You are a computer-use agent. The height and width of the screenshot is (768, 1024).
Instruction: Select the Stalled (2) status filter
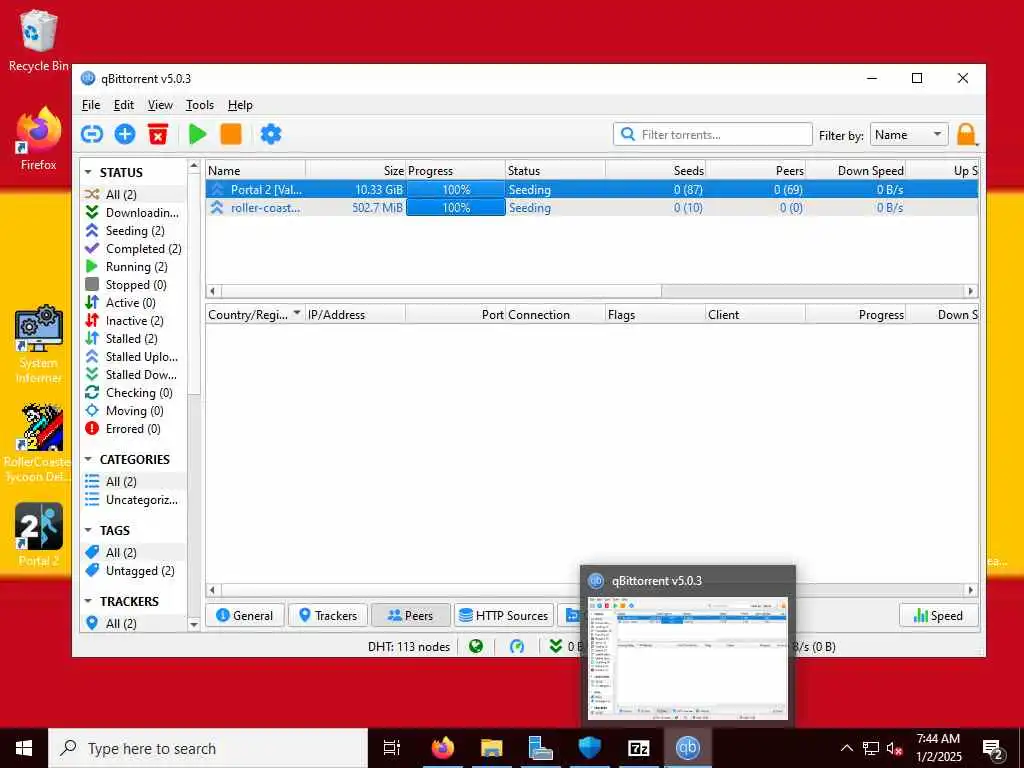pos(133,338)
